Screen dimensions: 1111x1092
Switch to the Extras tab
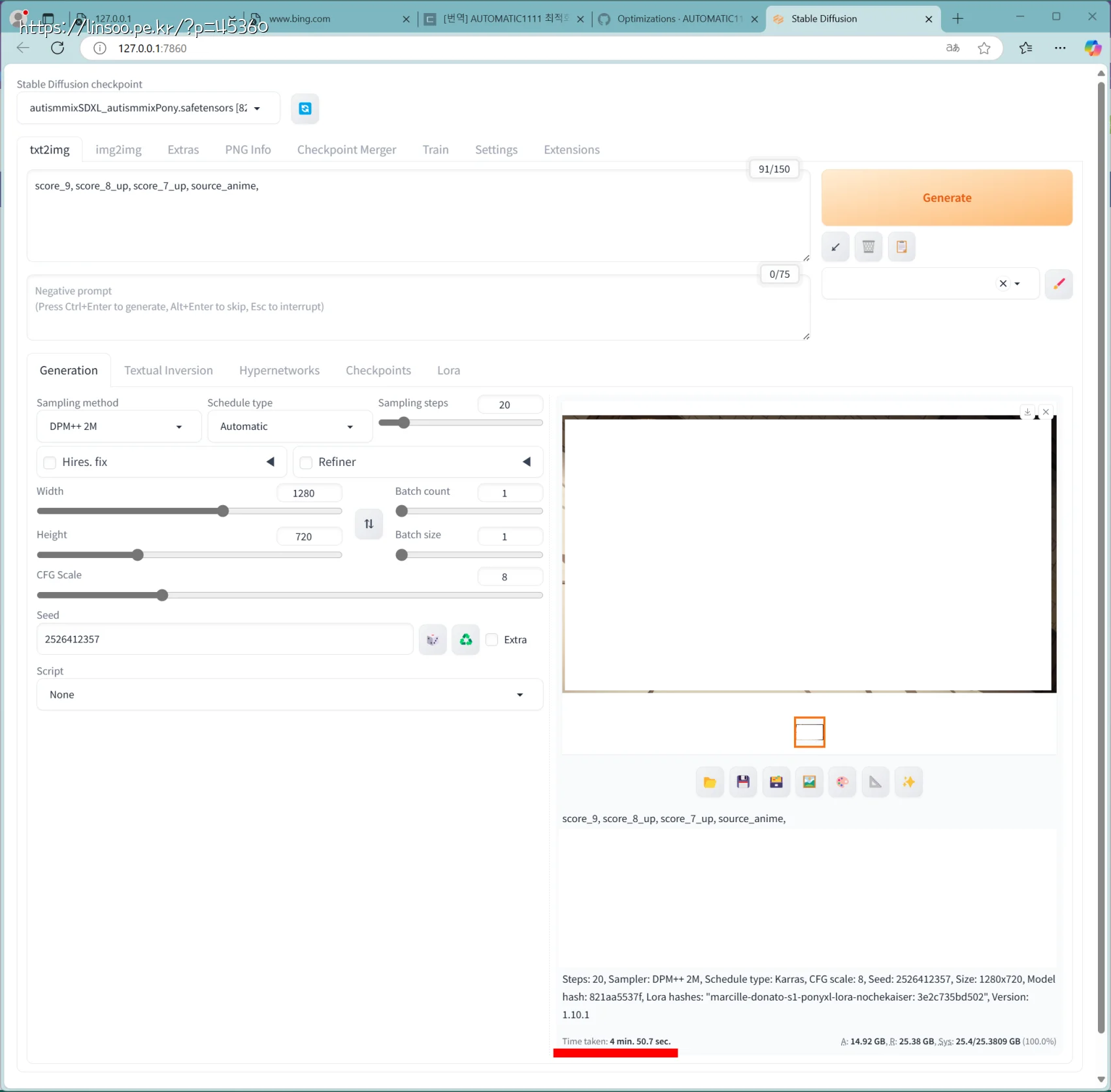pos(183,150)
